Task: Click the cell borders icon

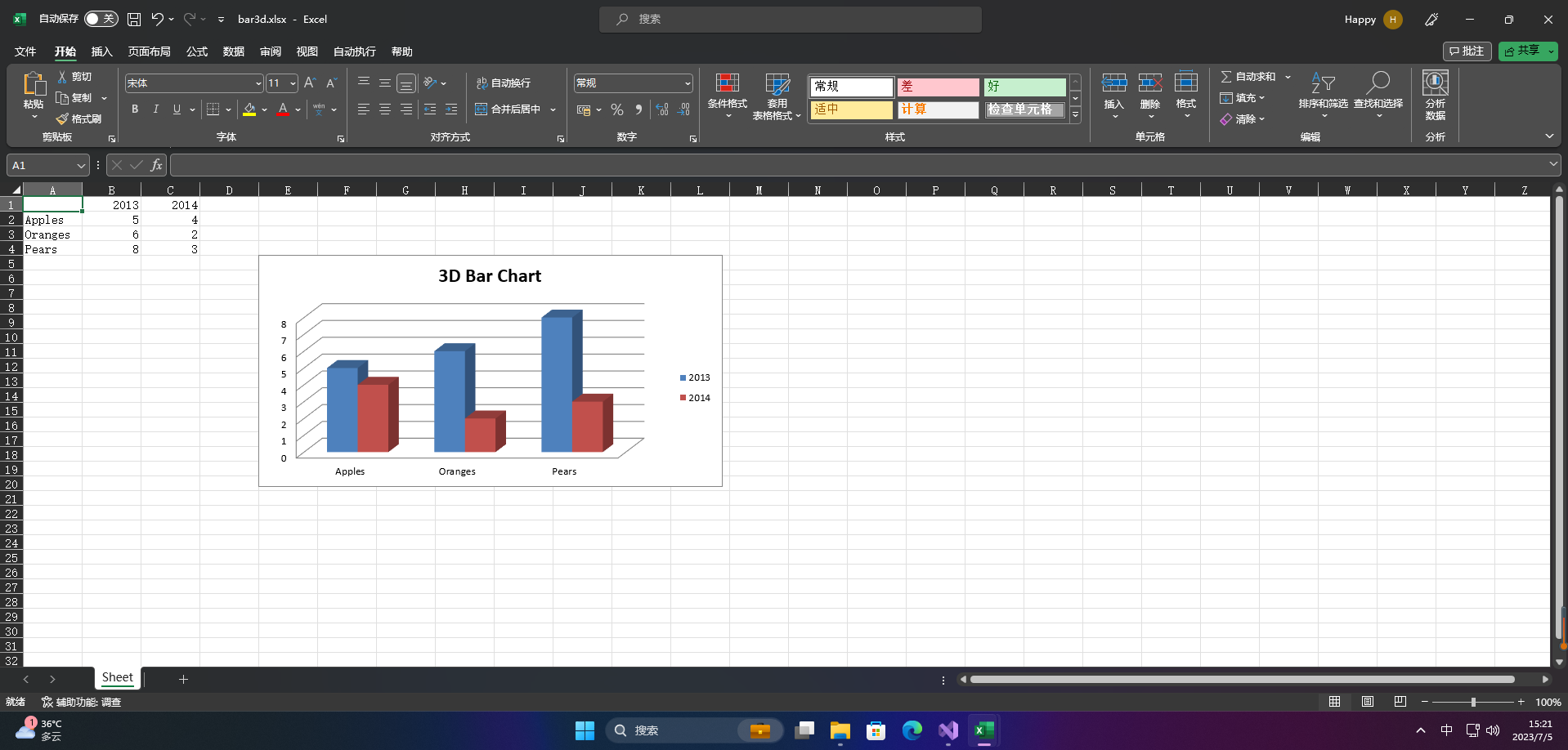Action: coord(213,109)
